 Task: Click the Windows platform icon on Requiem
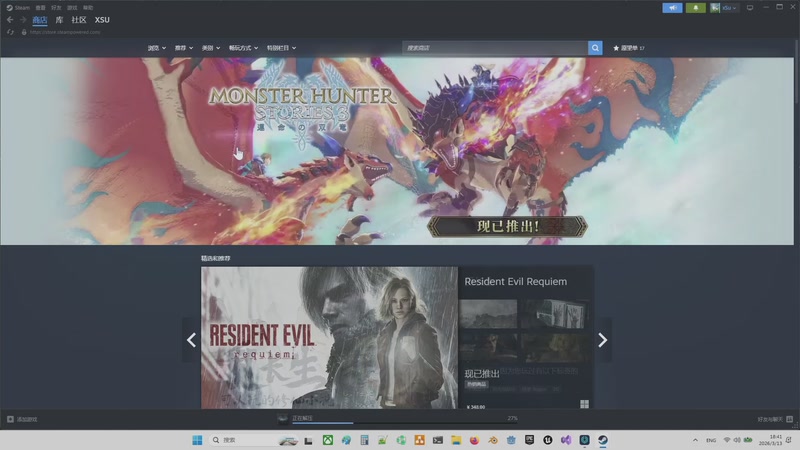point(584,404)
